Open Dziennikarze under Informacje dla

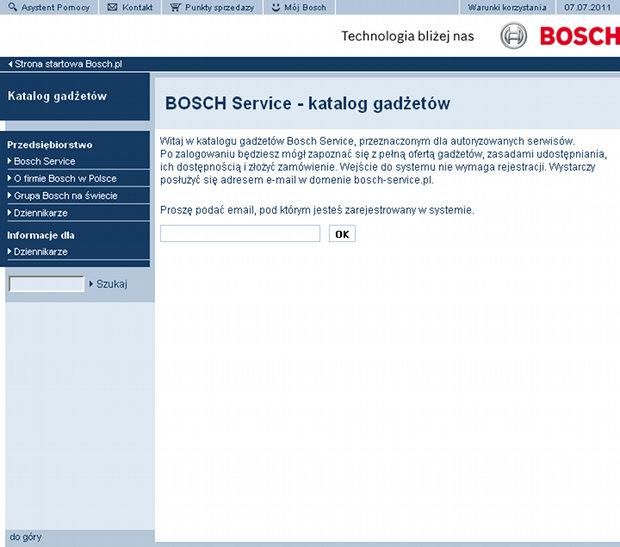40,252
